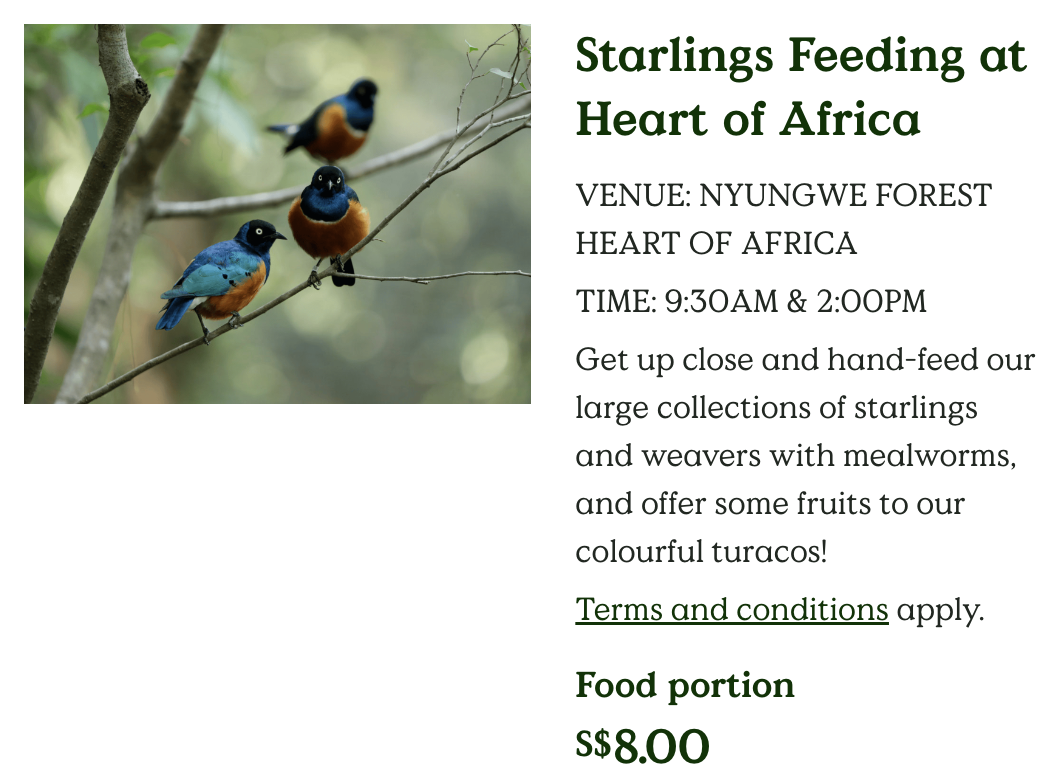
Task: Click the word 'apply.' after the link
Action: 940,610
